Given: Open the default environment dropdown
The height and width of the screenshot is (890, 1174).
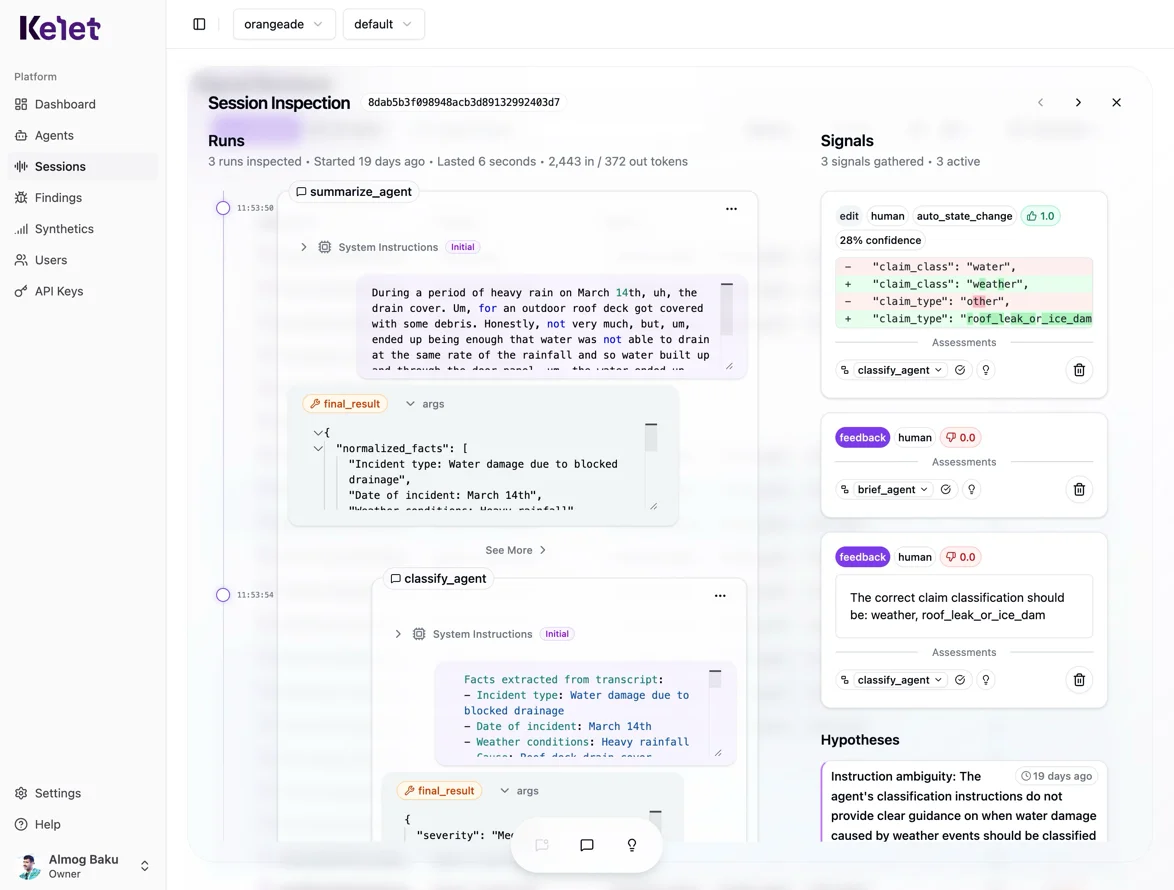Looking at the screenshot, I should coord(383,23).
